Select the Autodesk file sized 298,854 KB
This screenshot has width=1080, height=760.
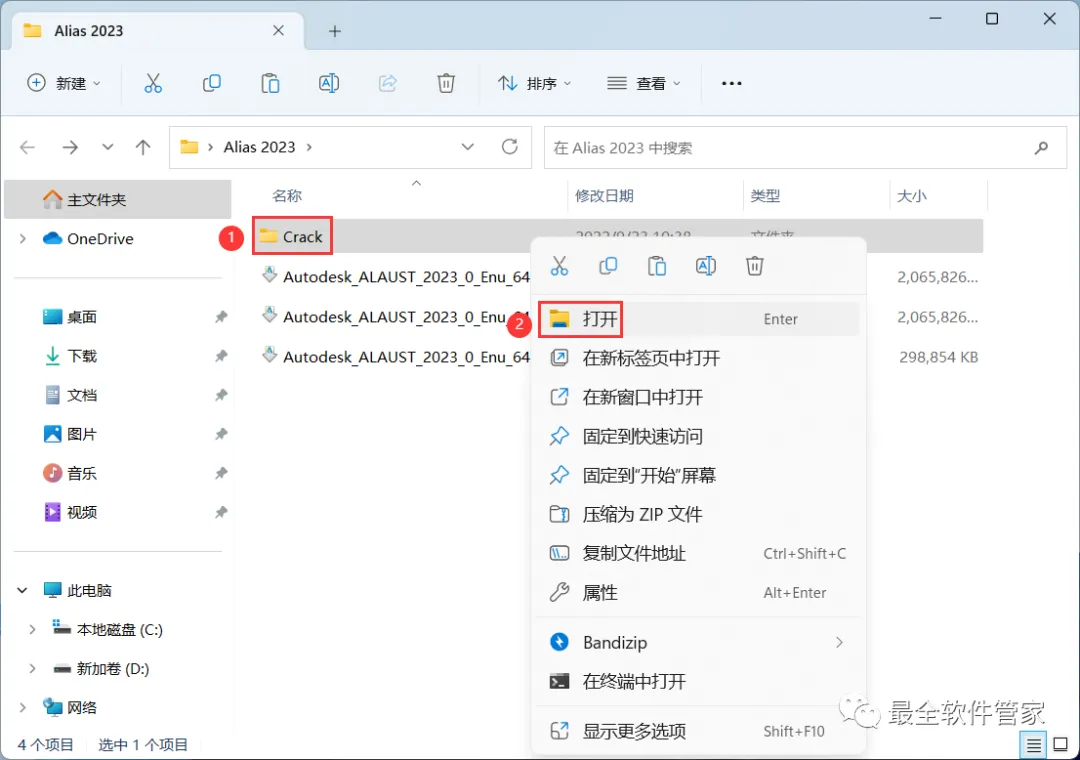pyautogui.click(x=406, y=357)
